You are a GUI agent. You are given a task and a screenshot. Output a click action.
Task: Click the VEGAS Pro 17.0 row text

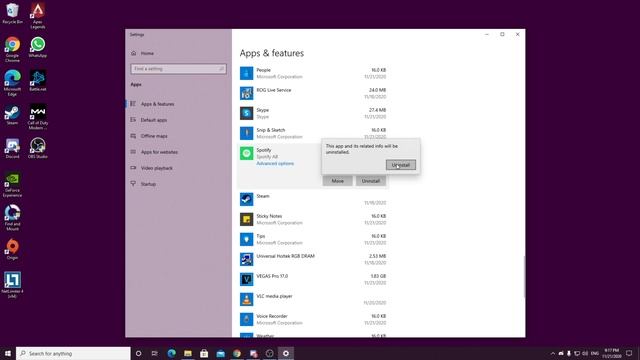pos(272,276)
